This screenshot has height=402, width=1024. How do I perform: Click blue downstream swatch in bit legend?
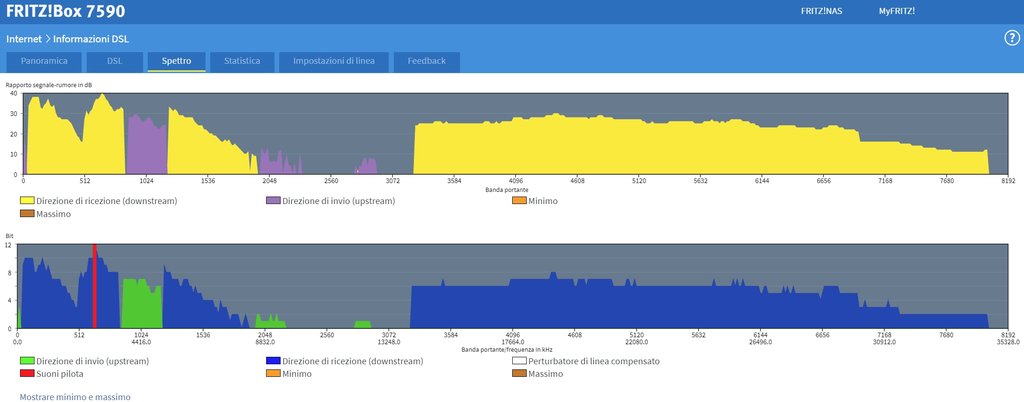pyautogui.click(x=272, y=361)
